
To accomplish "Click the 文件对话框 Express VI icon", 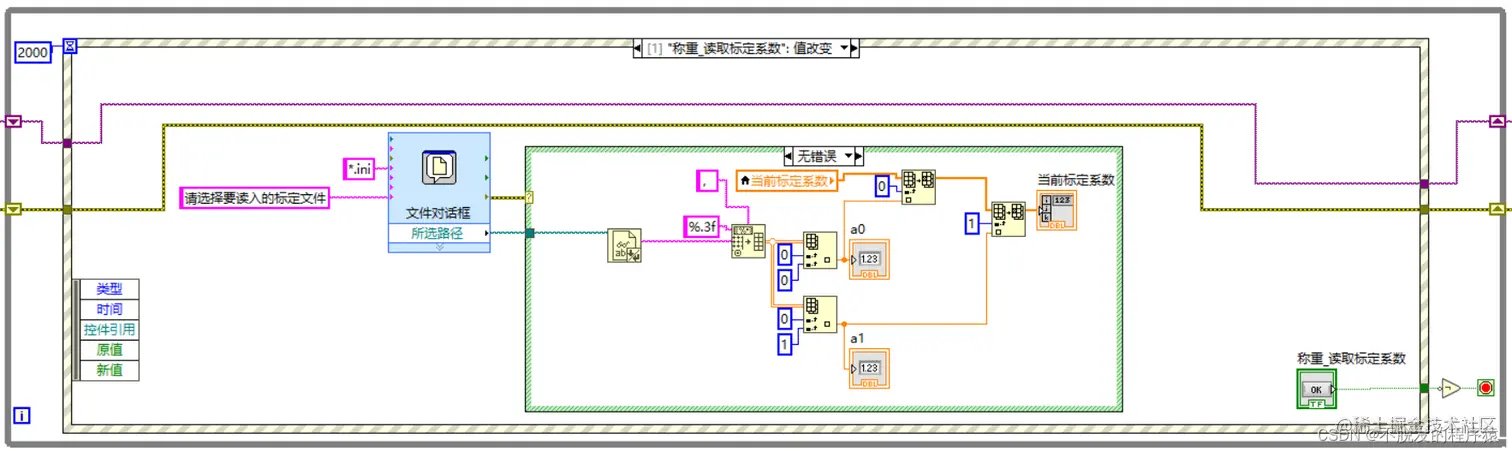I will pos(439,166).
